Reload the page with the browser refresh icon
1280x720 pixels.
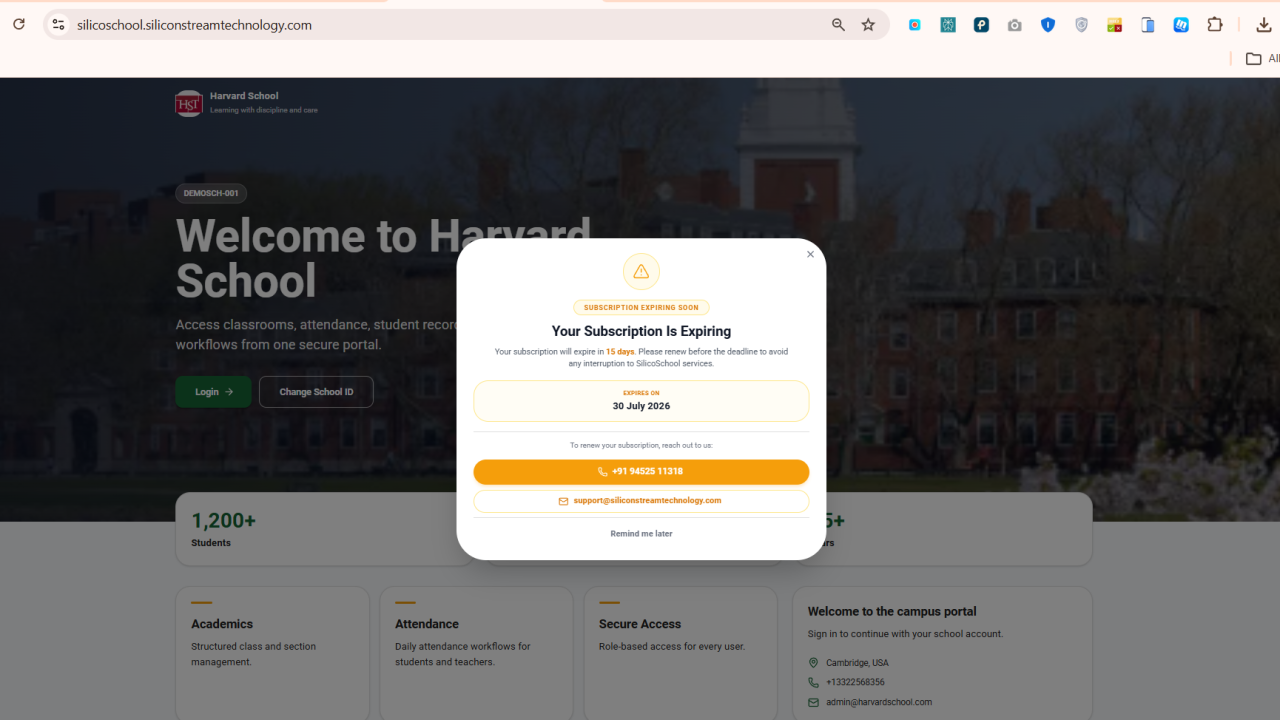pos(18,24)
